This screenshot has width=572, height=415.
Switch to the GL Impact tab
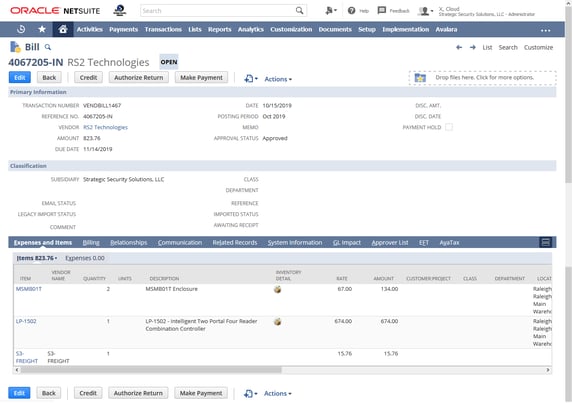tap(347, 243)
